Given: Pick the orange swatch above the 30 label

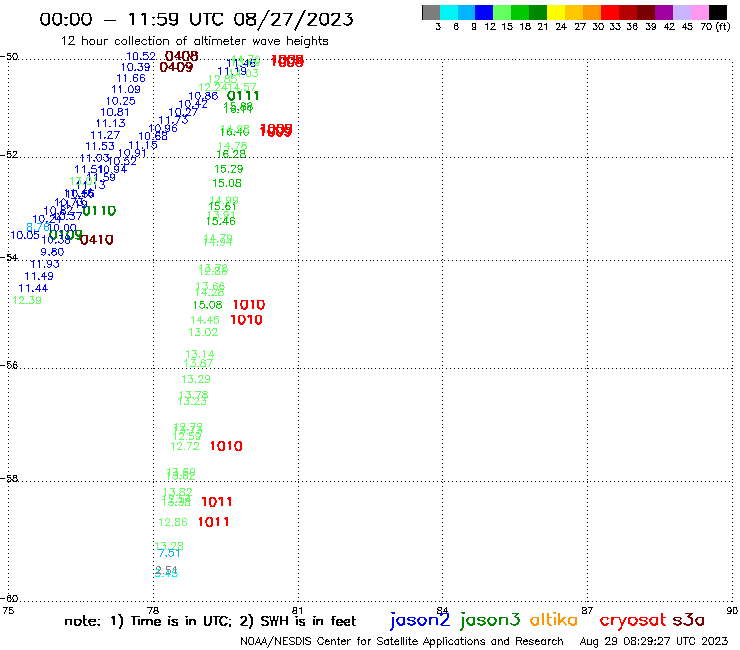Looking at the screenshot, I should [x=592, y=12].
